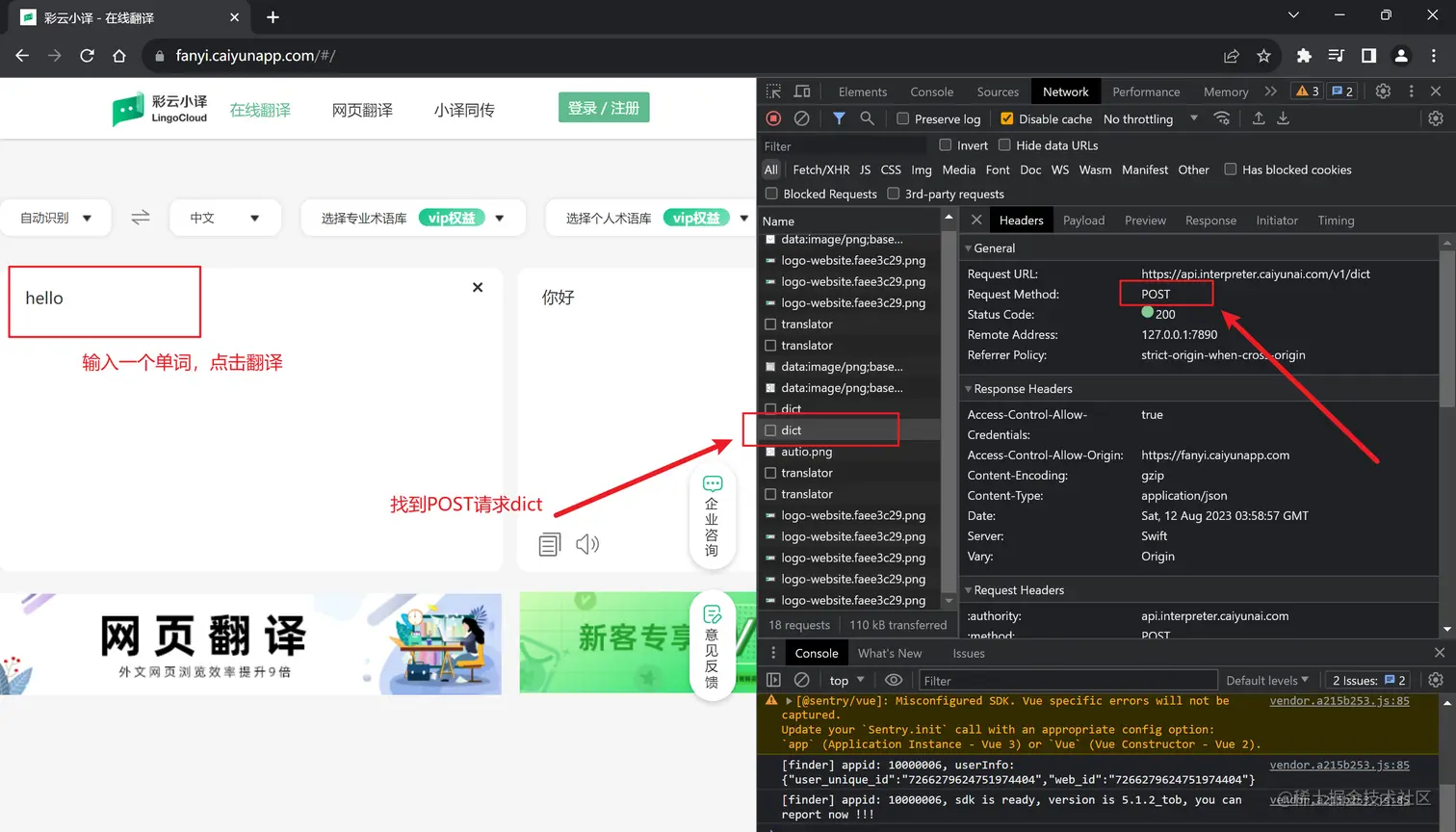Image resolution: width=1456 pixels, height=832 pixels.
Task: Toggle Chrome side panel icon
Action: coord(1368,56)
